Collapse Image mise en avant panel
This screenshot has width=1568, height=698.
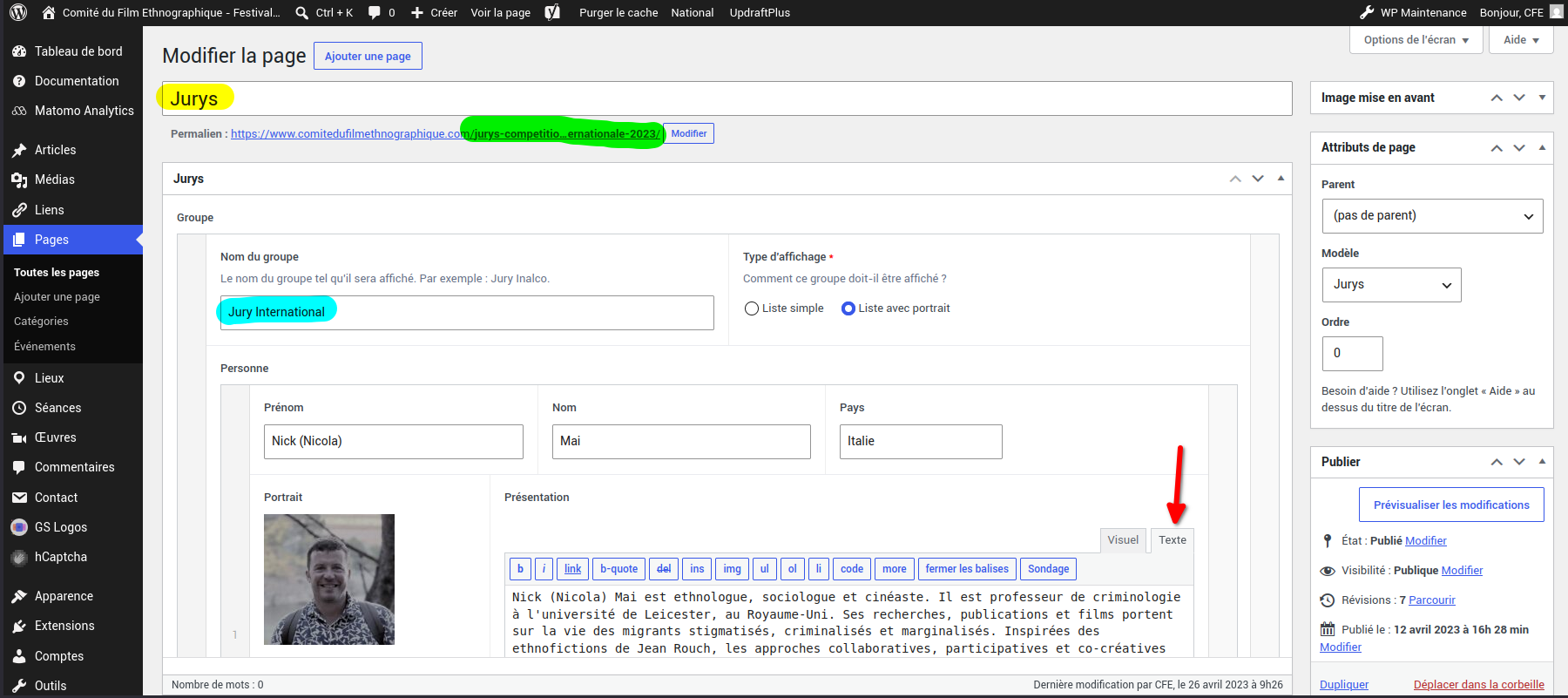pyautogui.click(x=1542, y=98)
